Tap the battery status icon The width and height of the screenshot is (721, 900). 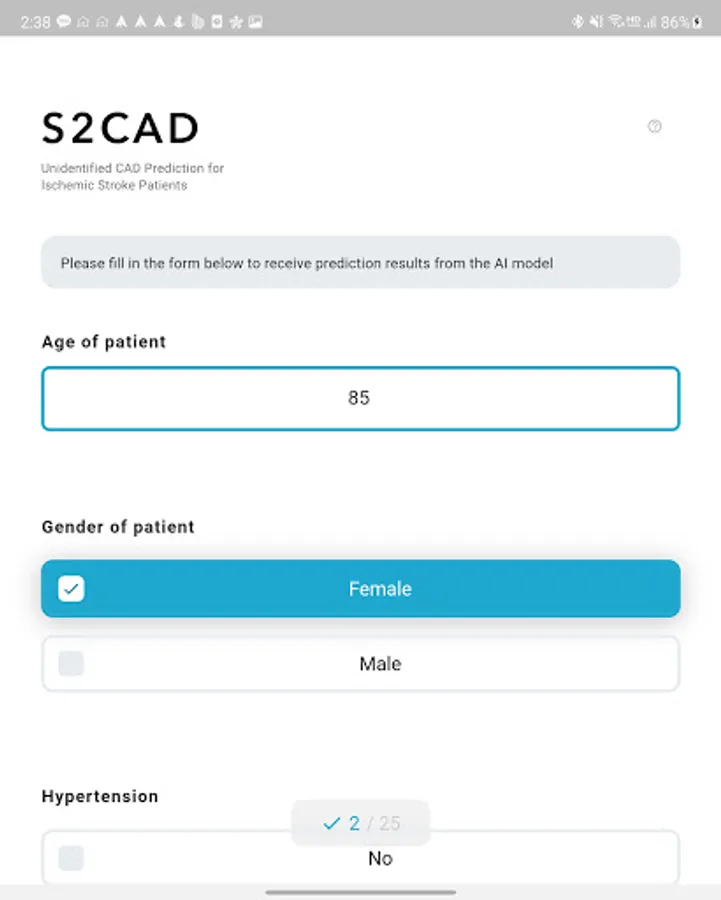[x=697, y=21]
